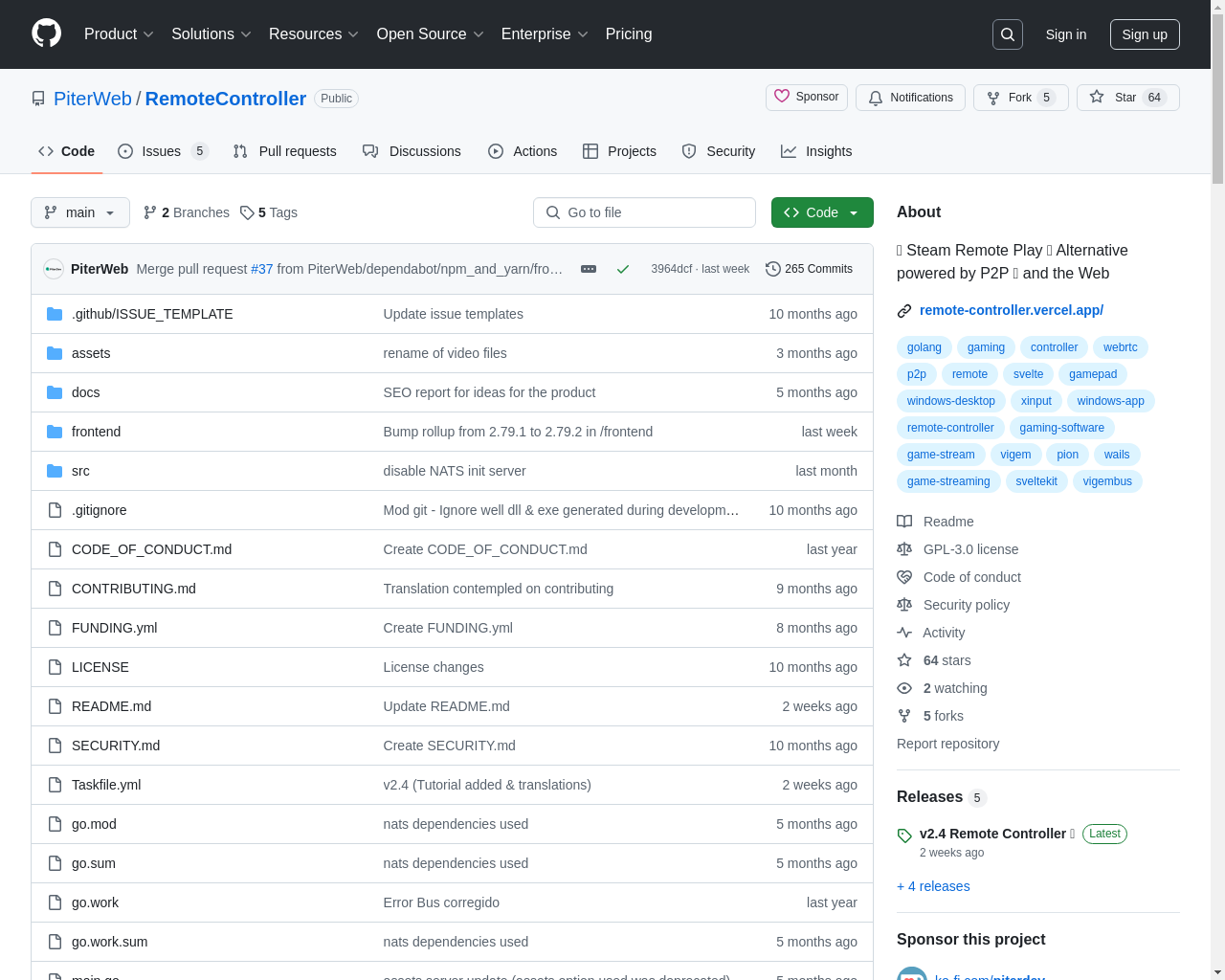Open the go.work.sum file
1225x980 pixels.
(x=110, y=942)
